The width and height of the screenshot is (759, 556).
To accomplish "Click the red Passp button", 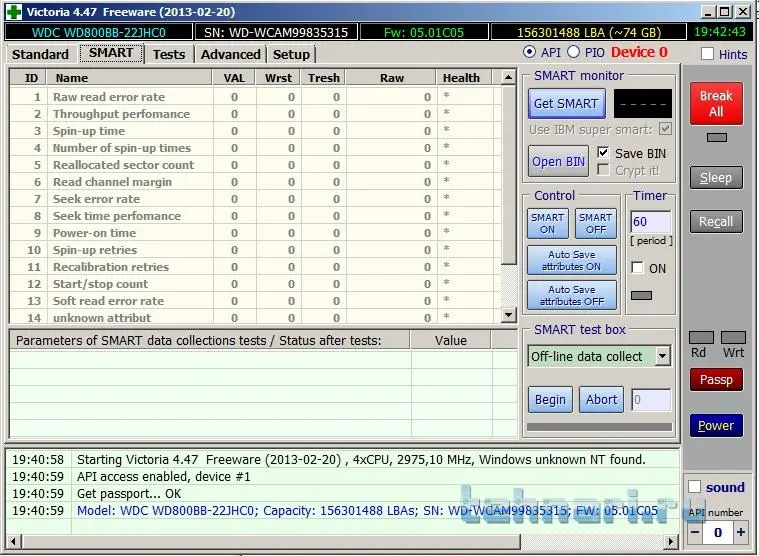I will (716, 380).
